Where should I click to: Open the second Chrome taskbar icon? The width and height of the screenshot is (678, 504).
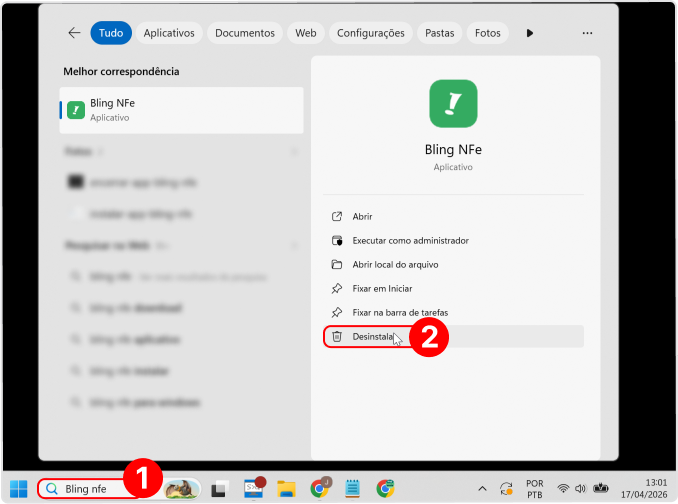(x=385, y=489)
